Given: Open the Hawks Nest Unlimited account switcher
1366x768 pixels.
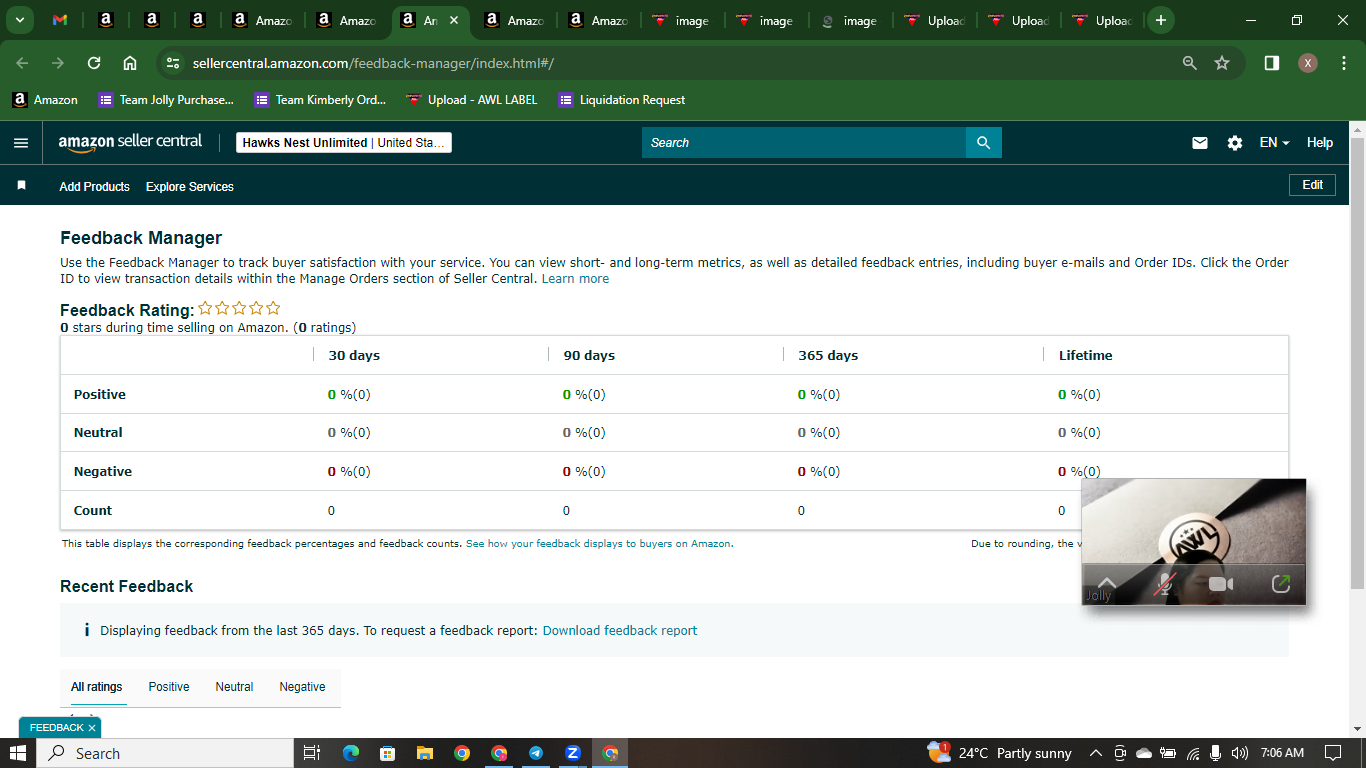Looking at the screenshot, I should 344,143.
